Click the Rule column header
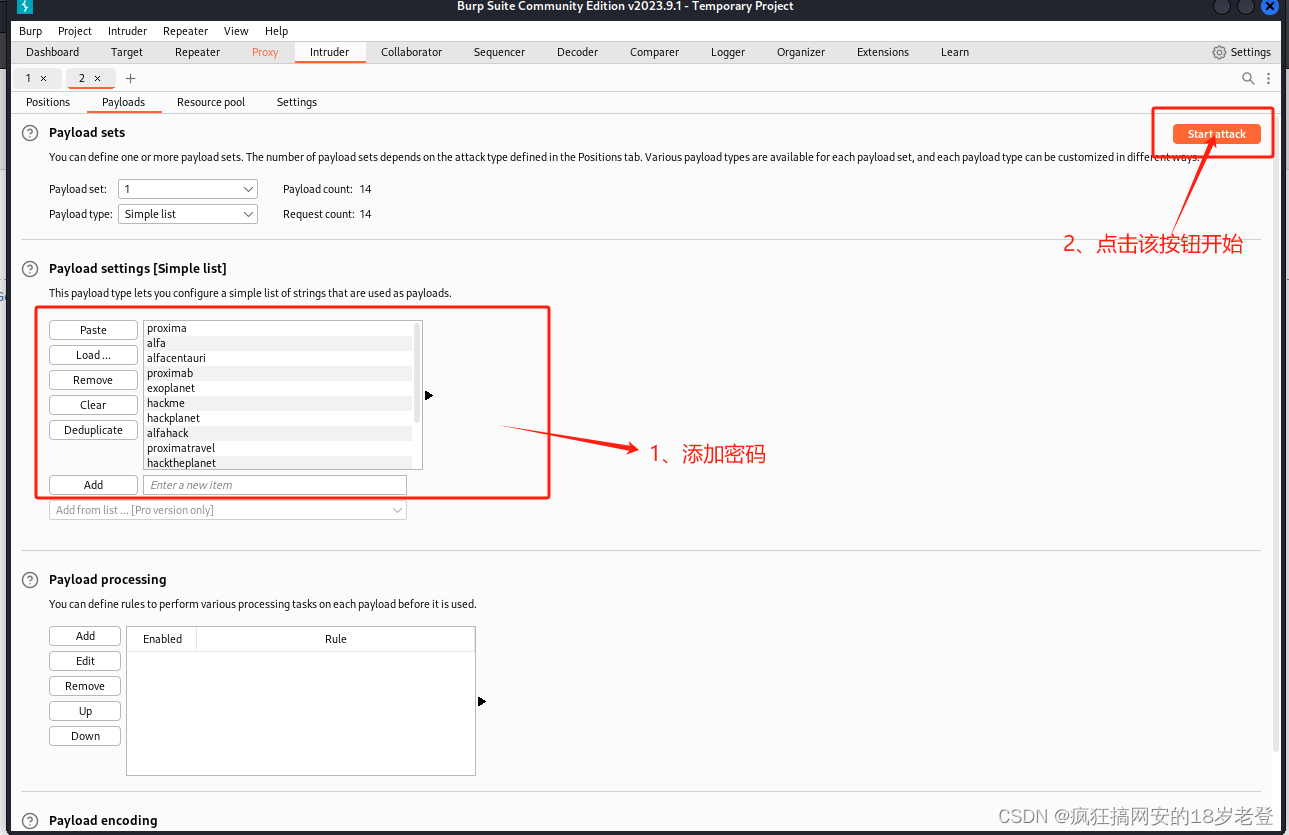This screenshot has width=1289, height=835. (336, 639)
